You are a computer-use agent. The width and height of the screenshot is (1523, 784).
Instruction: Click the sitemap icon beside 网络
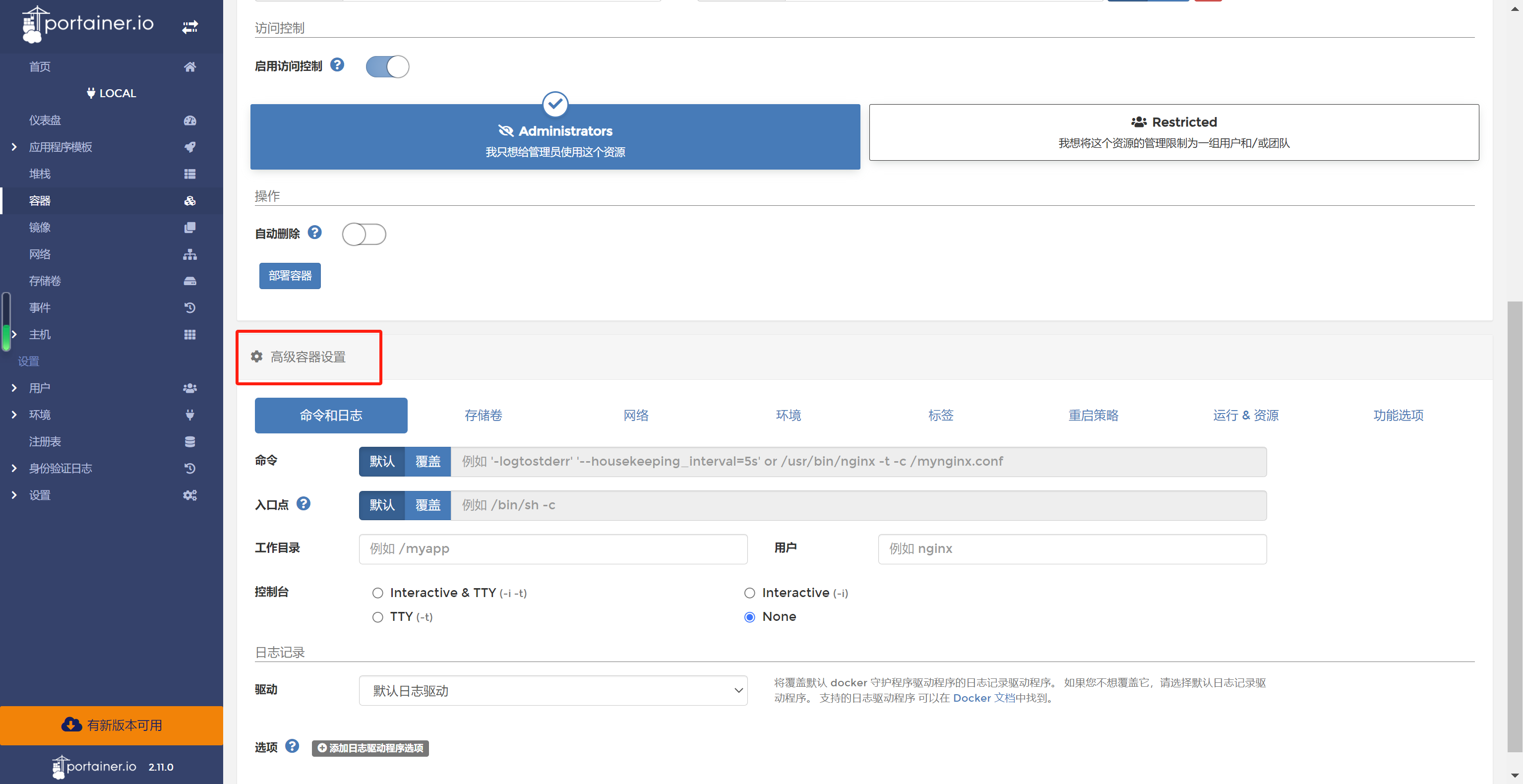[190, 254]
